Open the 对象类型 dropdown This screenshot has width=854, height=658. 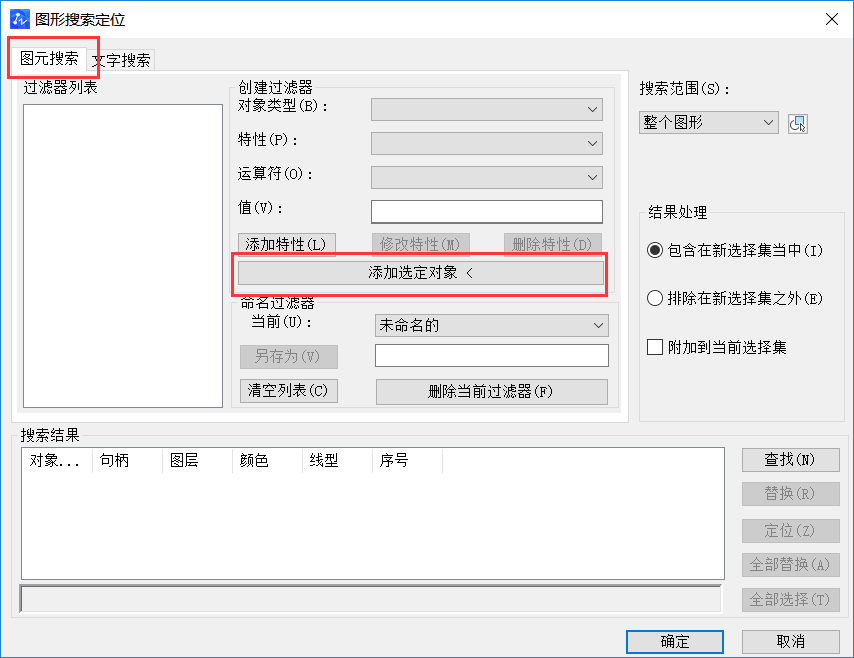(486, 109)
